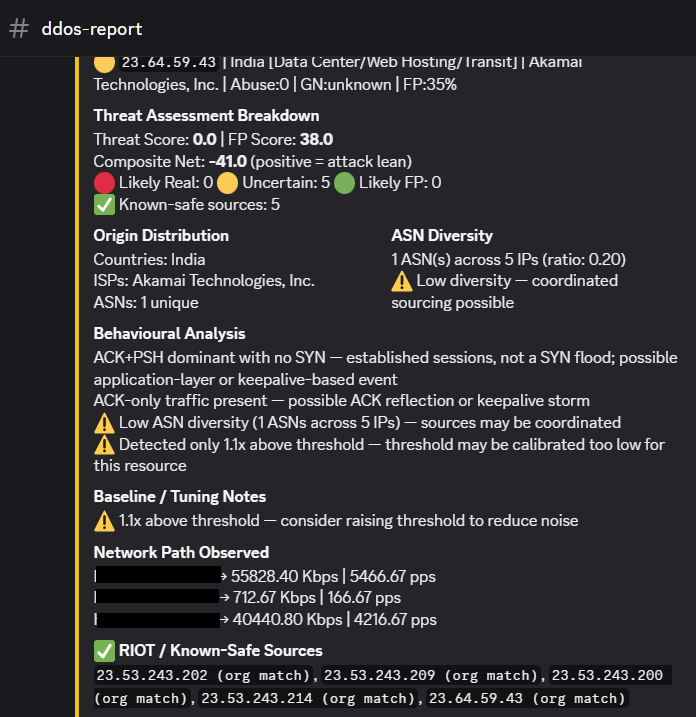
Task: Click the warning emoji before Low ASN diversity
Action: [104, 423]
